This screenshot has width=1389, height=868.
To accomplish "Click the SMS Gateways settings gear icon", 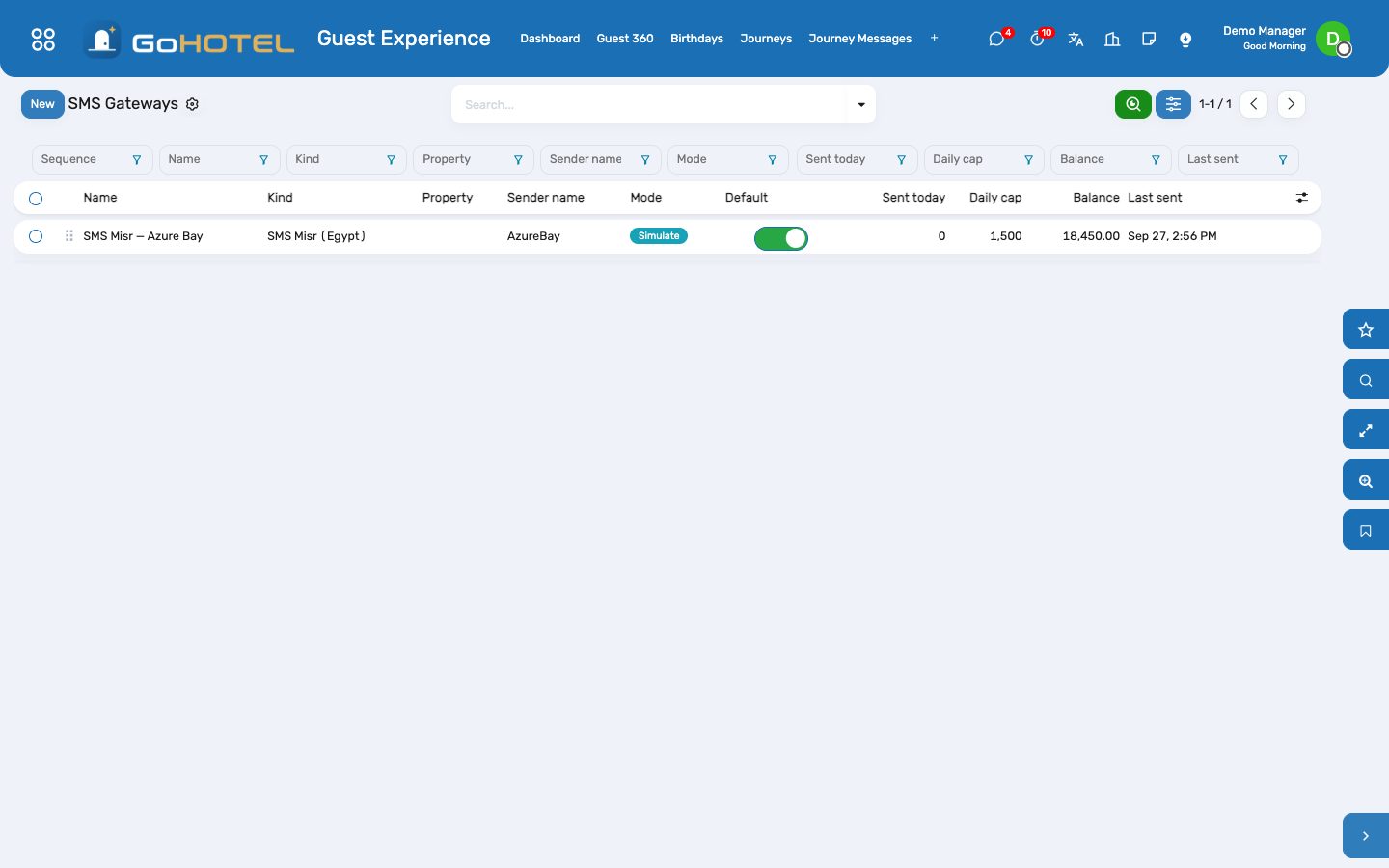I will click(192, 104).
